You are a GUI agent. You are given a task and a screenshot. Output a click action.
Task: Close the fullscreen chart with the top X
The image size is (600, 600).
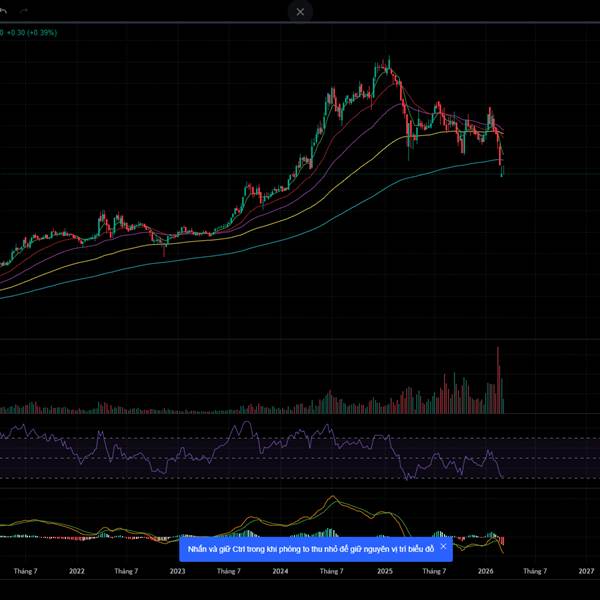[300, 12]
